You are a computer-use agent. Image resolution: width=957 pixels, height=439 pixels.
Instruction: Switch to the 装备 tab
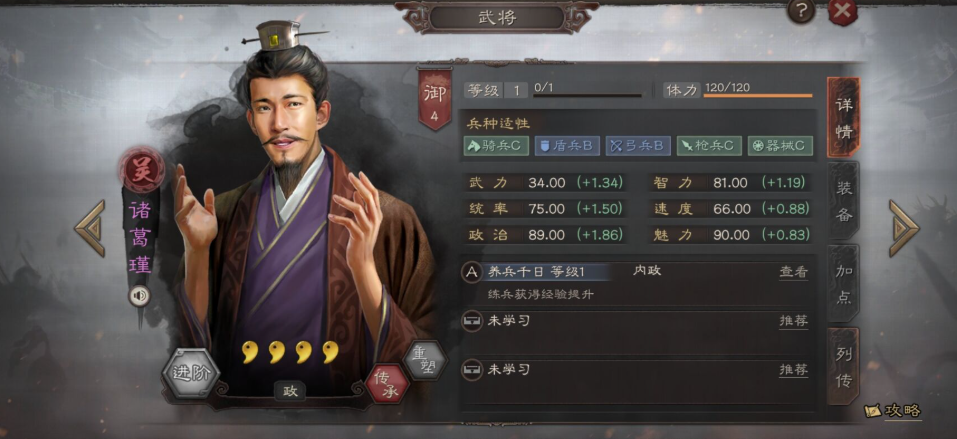click(843, 200)
